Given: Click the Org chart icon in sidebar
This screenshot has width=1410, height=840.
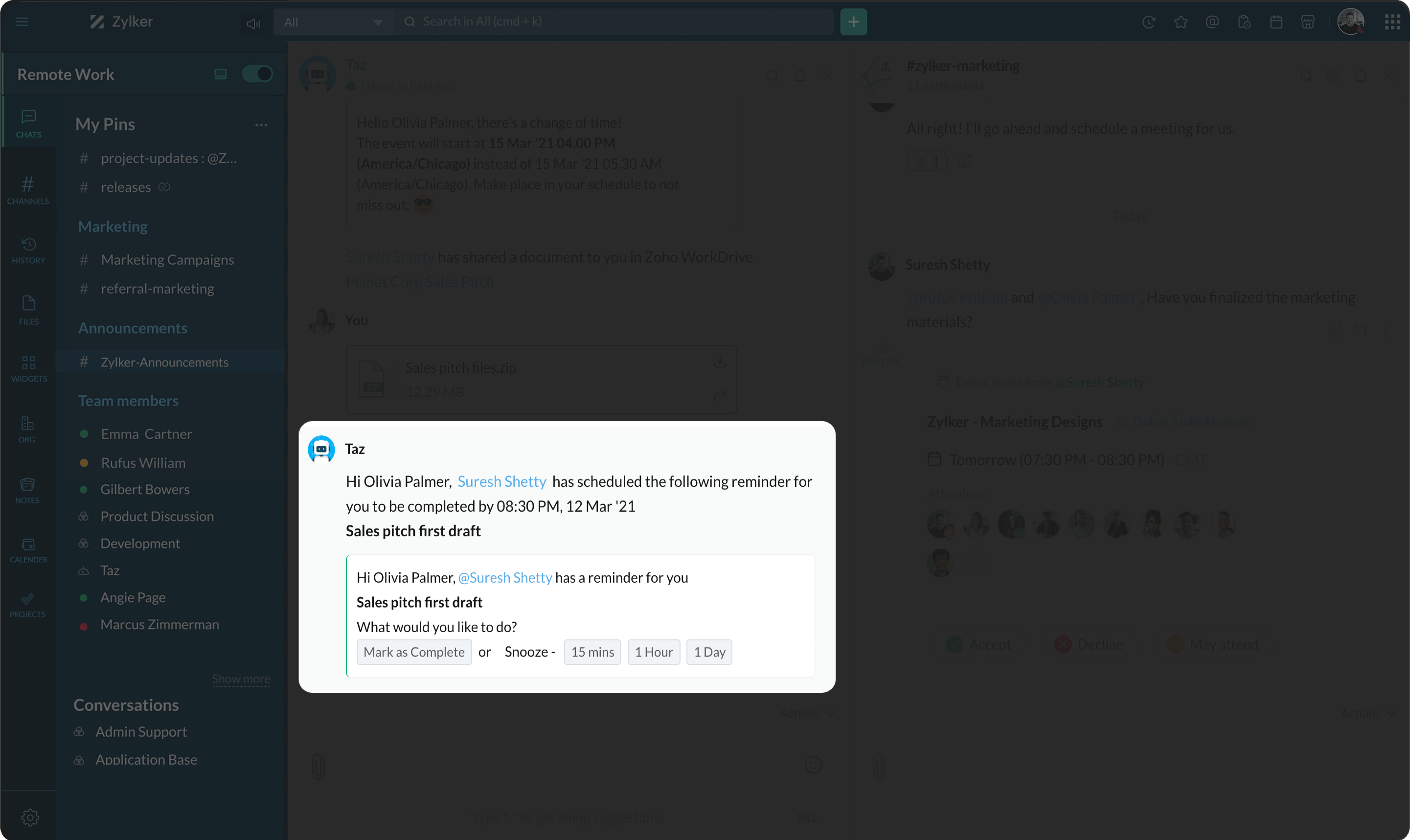Looking at the screenshot, I should point(28,431).
